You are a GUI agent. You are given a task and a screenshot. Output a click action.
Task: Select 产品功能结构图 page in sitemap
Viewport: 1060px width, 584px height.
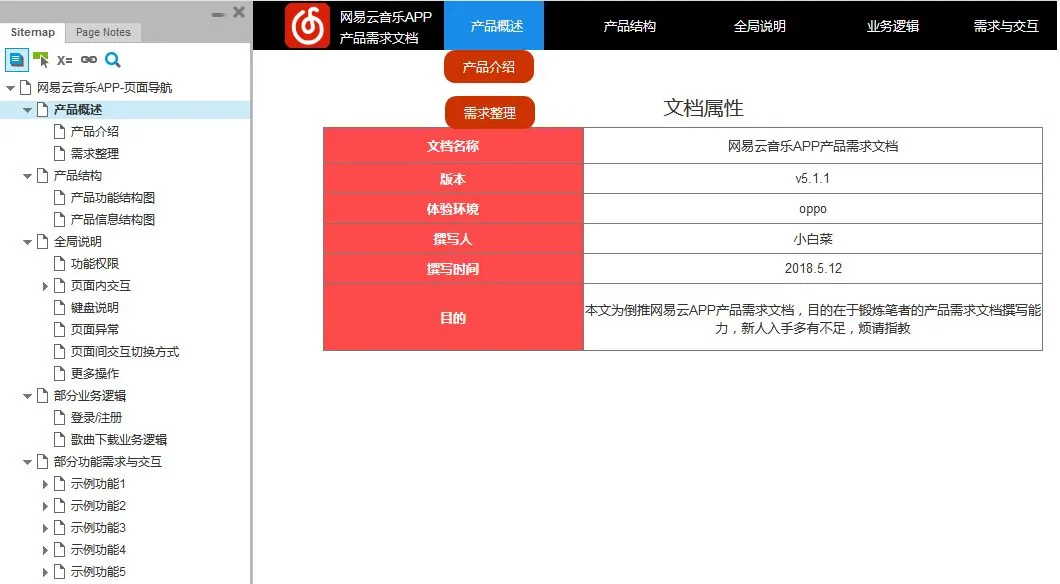(x=113, y=197)
